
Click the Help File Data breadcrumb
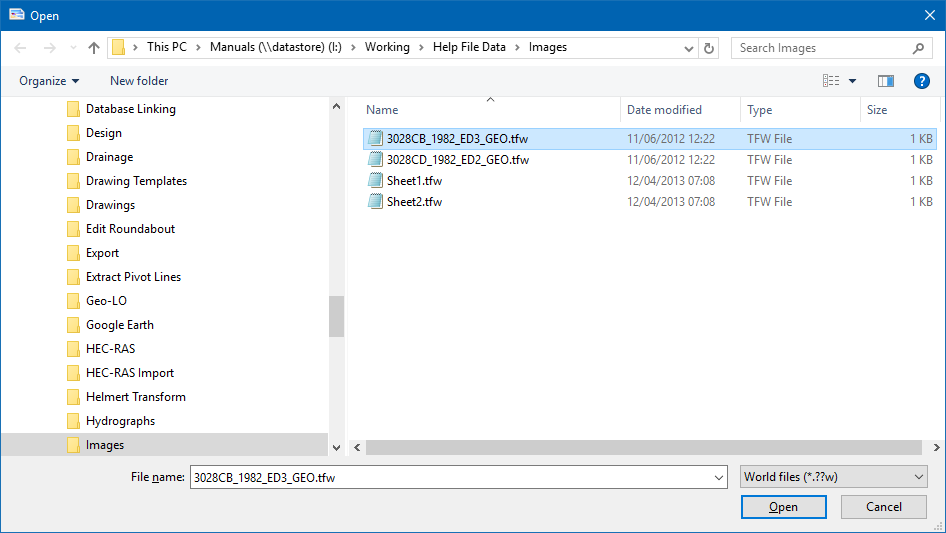pos(468,47)
